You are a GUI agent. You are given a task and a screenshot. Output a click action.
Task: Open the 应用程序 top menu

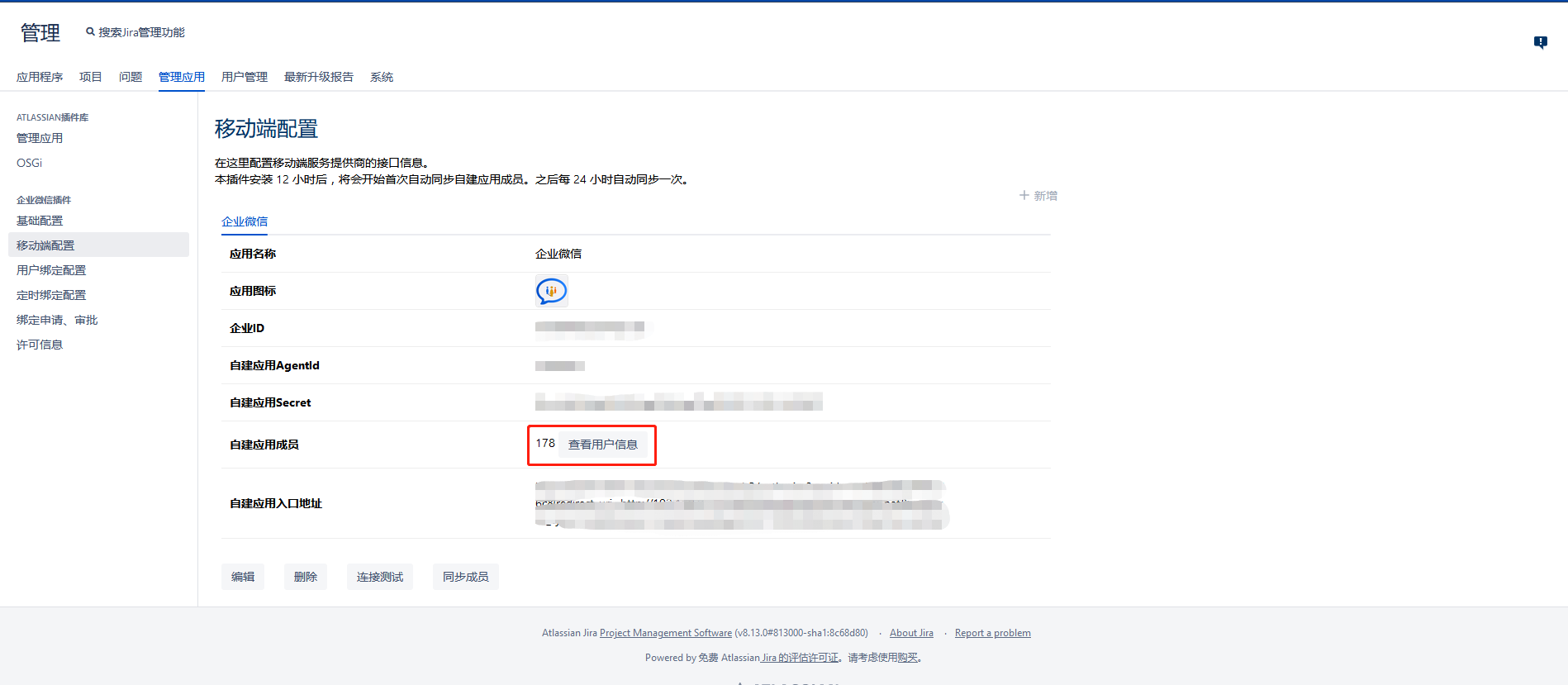pyautogui.click(x=40, y=77)
